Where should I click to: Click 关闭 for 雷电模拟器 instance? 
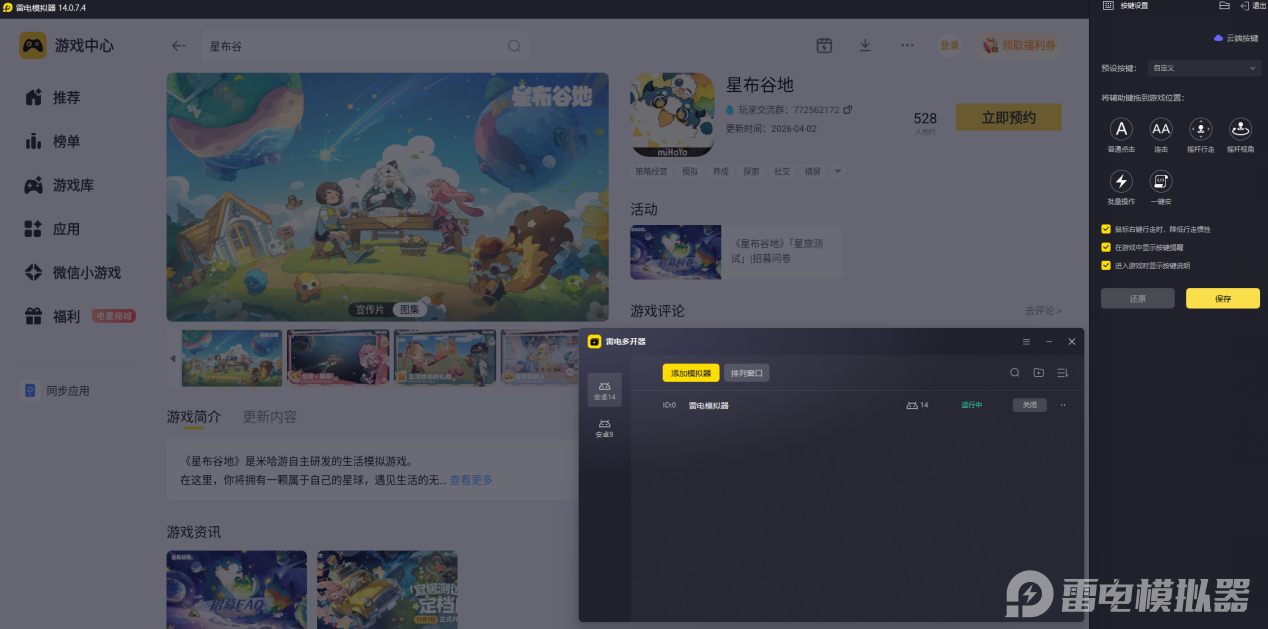click(x=1030, y=405)
